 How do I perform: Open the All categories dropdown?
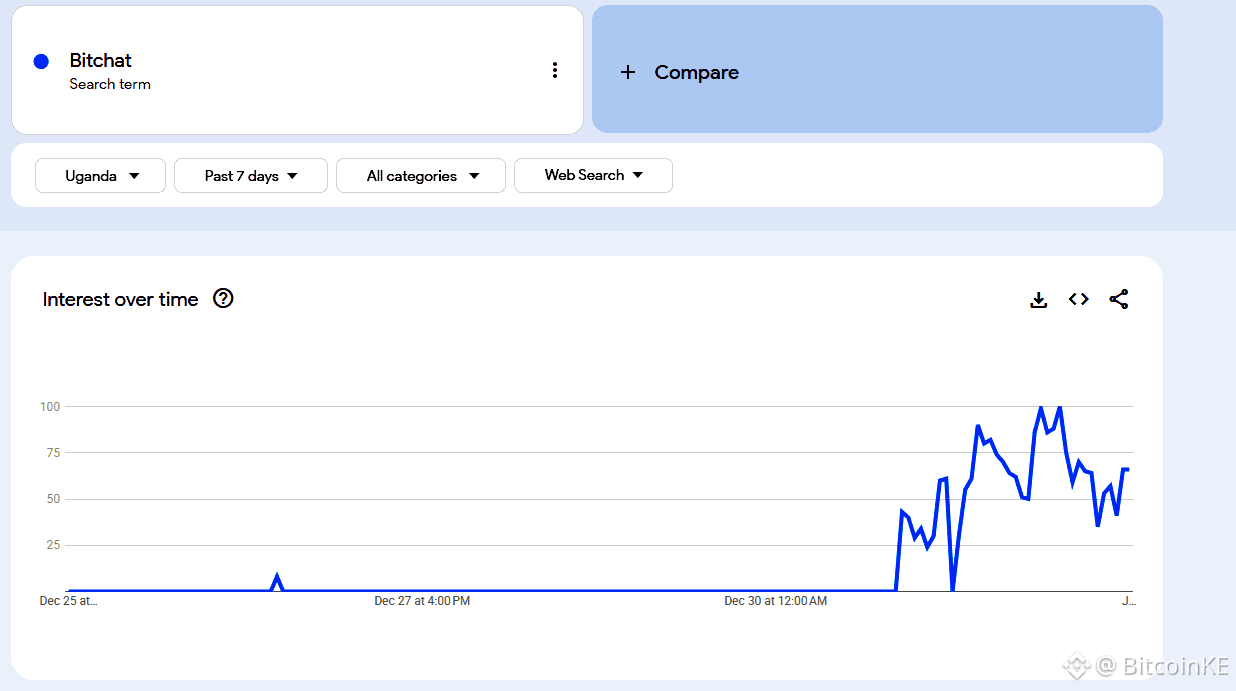pos(421,176)
